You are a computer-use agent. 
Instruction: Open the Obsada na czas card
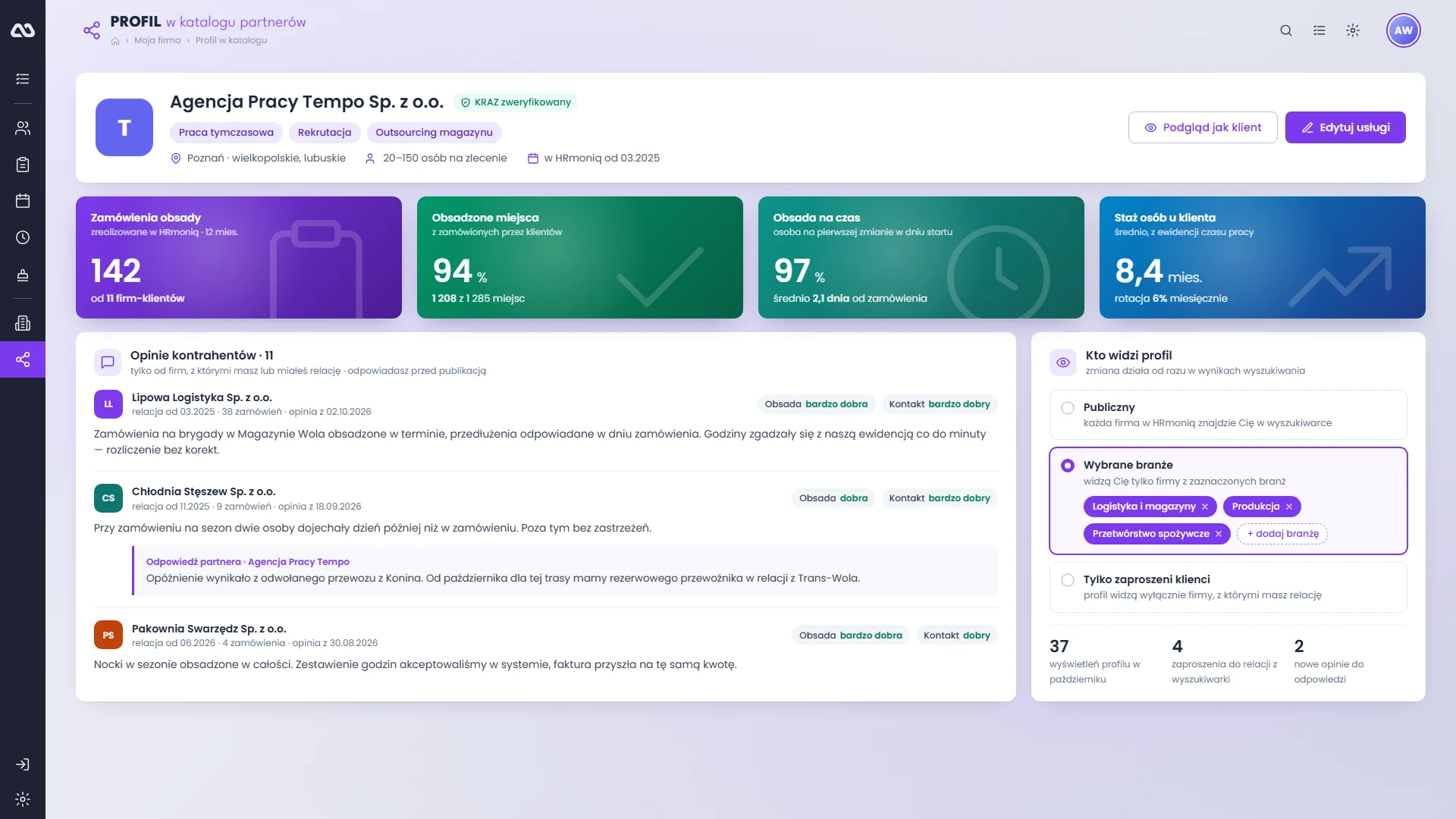tap(921, 257)
